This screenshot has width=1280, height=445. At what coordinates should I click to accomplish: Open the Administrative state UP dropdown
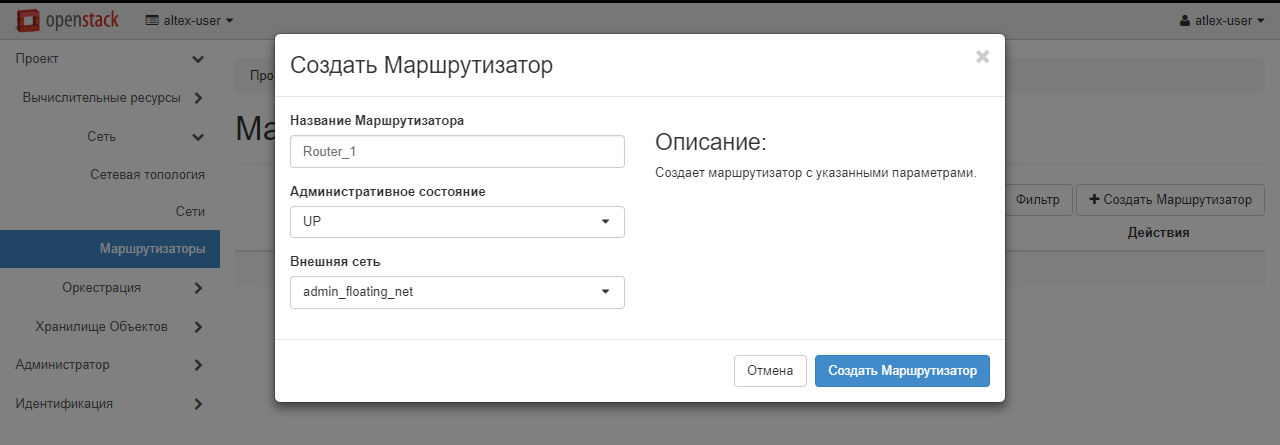click(457, 222)
